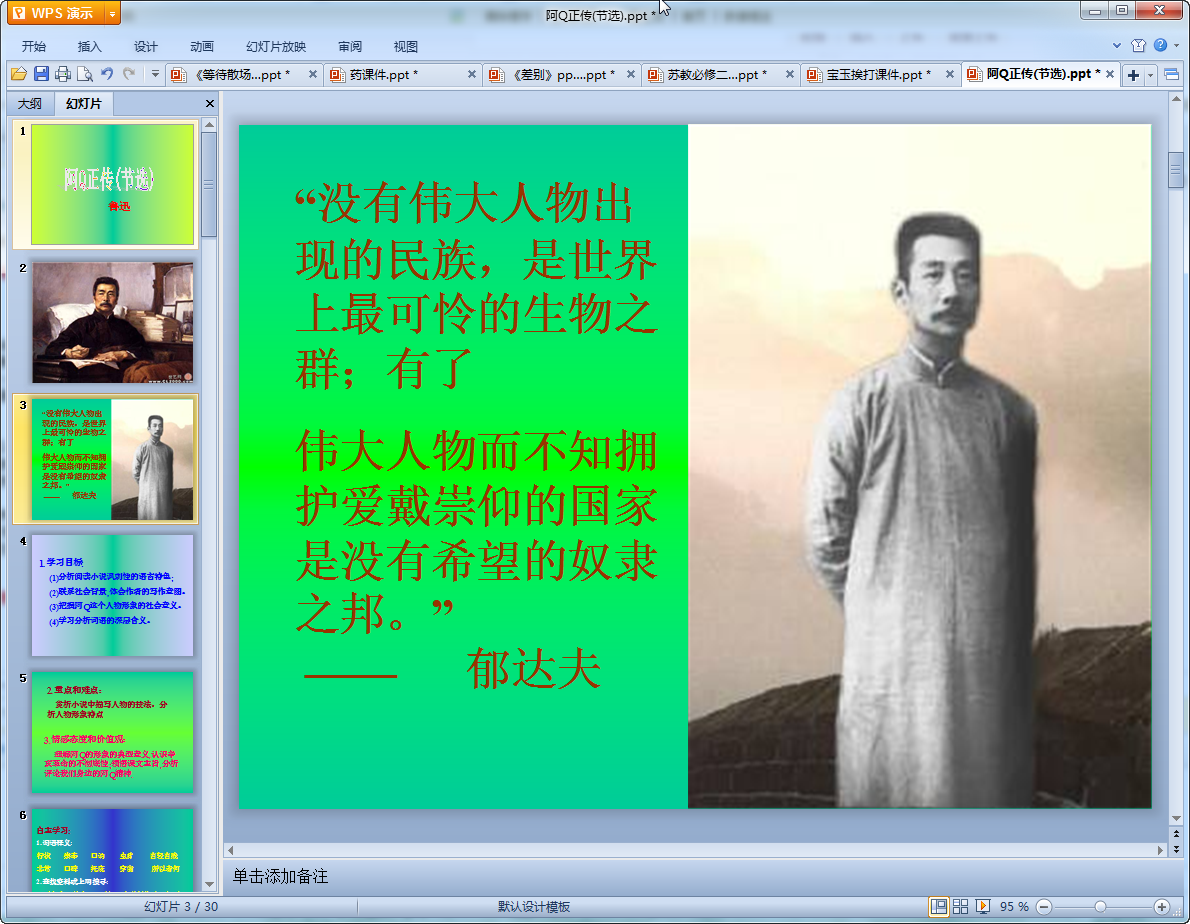Screen dimensions: 1190x924
Task: Go to next slide double-arrow button
Action: pyautogui.click(x=1176, y=849)
